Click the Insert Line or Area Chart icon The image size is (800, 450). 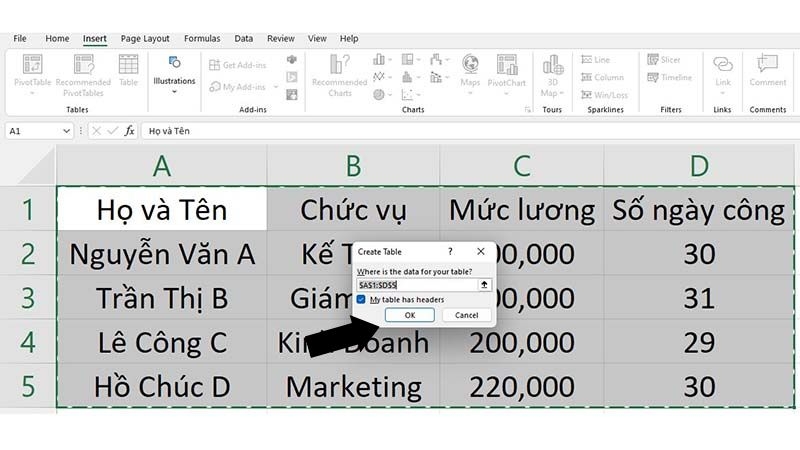(x=379, y=77)
